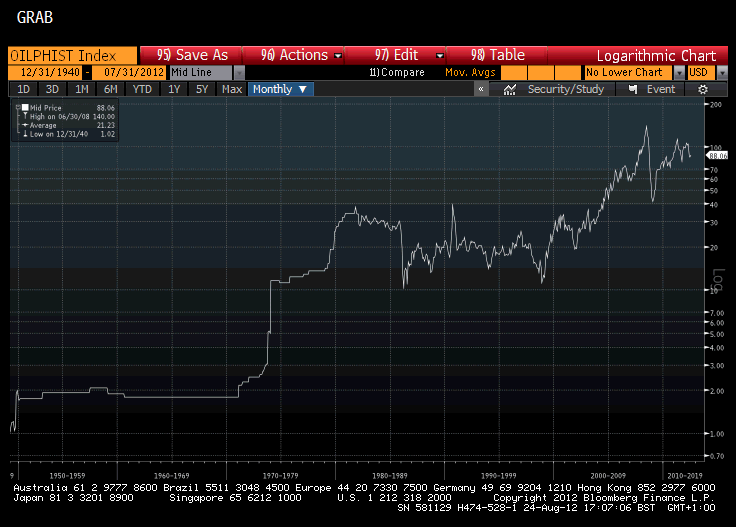The width and height of the screenshot is (736, 527).
Task: Select the Max range tab
Action: [232, 89]
